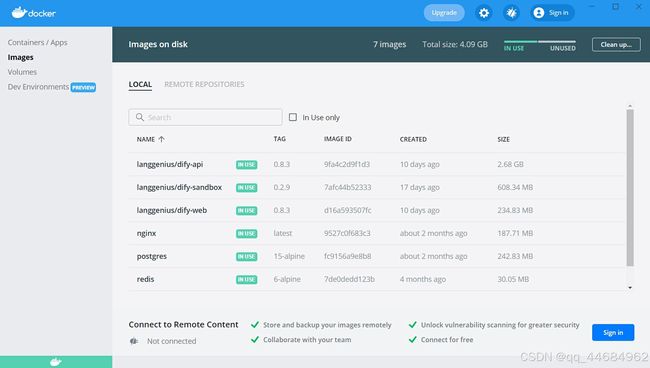Viewport: 650px width, 368px height.
Task: Click the Clean up... button
Action: tap(616, 44)
